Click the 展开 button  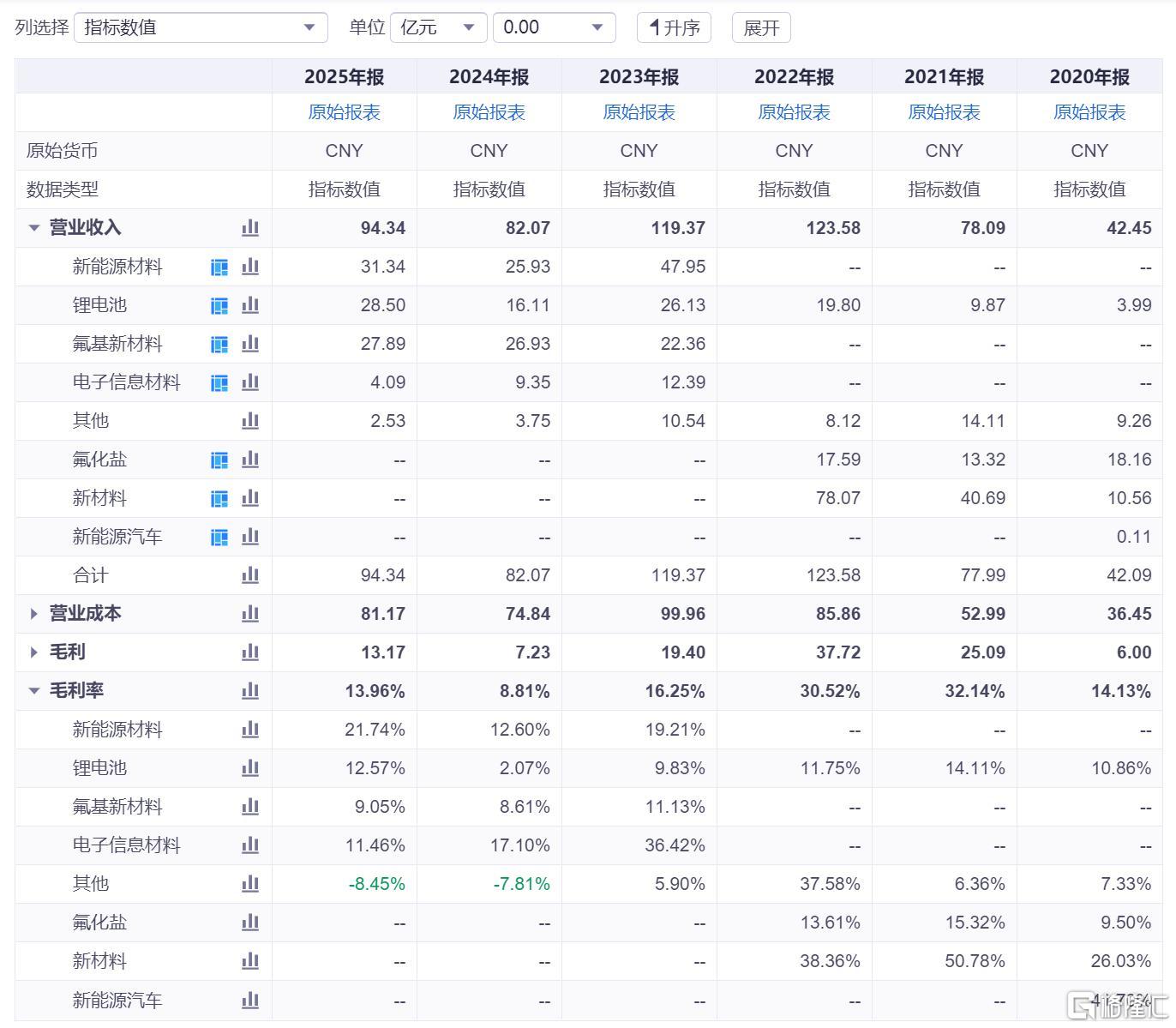click(x=761, y=27)
